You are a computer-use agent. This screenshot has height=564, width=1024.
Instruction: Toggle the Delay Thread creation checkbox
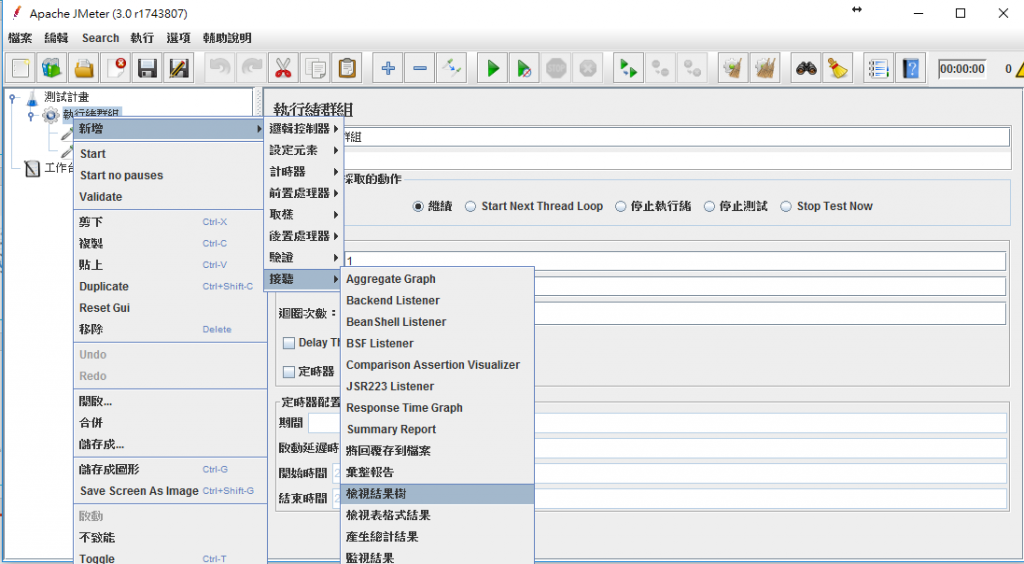pos(289,343)
